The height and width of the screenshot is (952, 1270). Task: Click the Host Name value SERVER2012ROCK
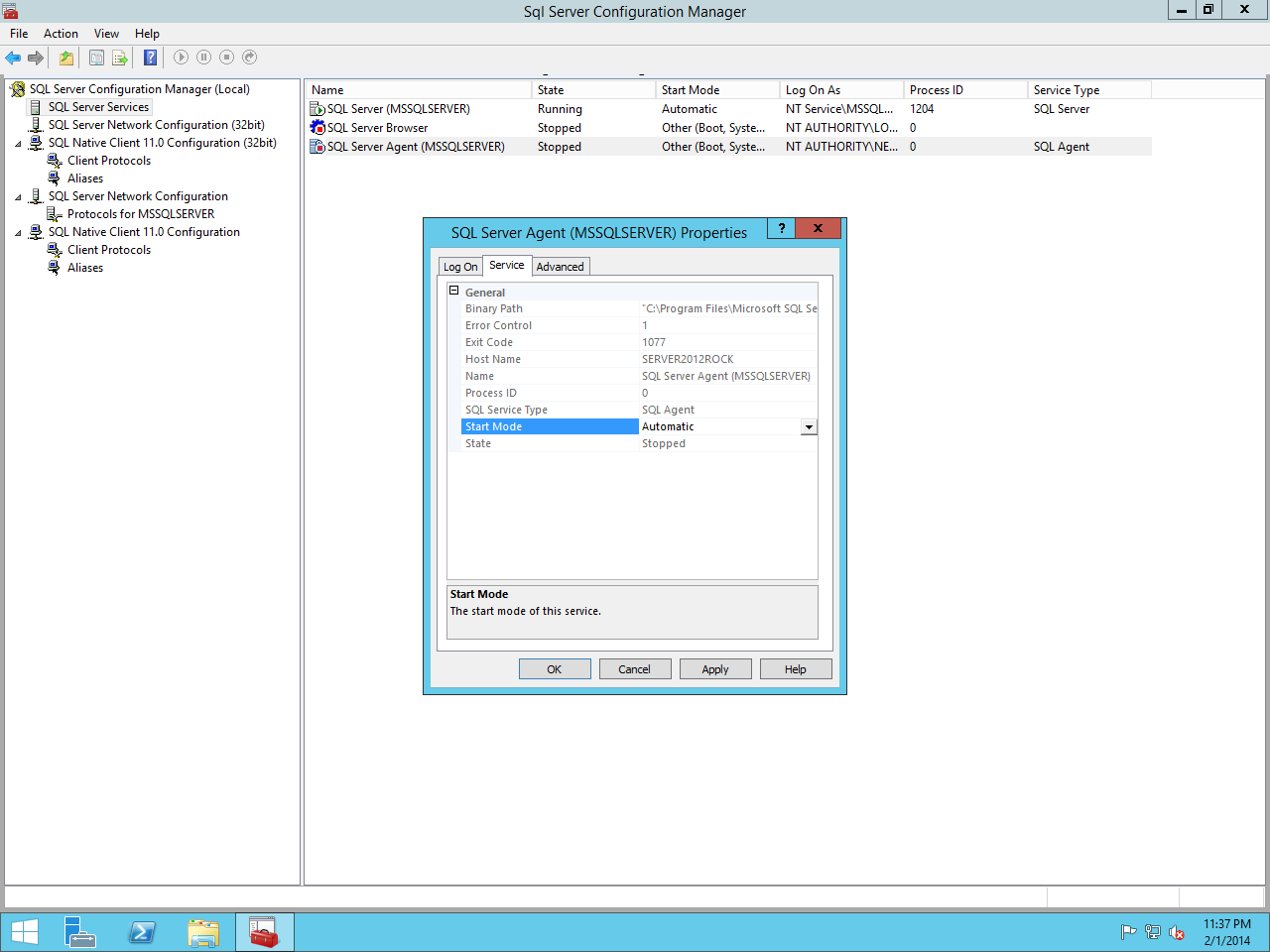pyautogui.click(x=688, y=359)
